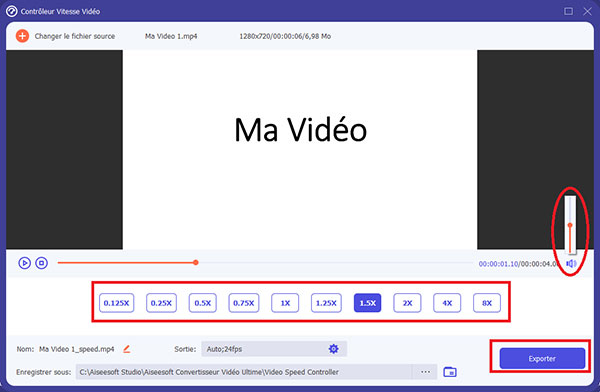Click the file name Ma Video 1_speed.mp4

[x=77, y=349]
